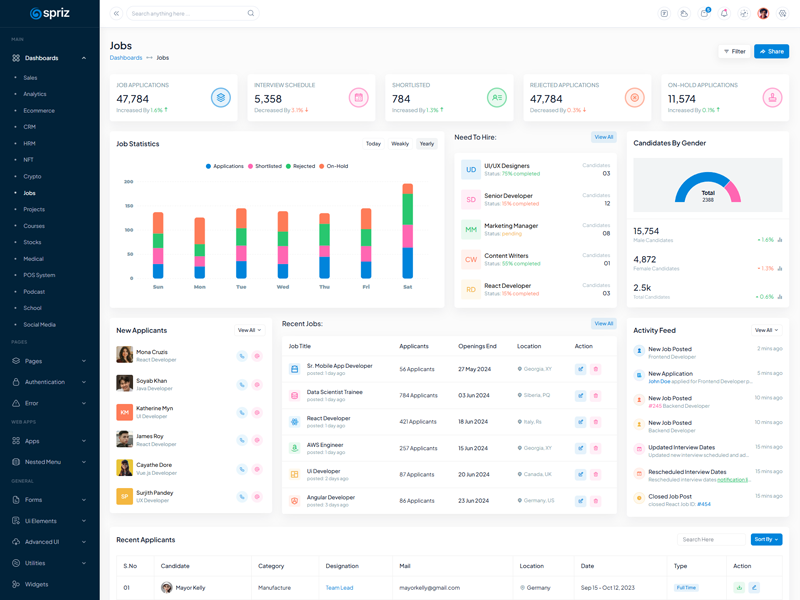800x600 pixels.
Task: Open the user profile avatar
Action: 763,14
